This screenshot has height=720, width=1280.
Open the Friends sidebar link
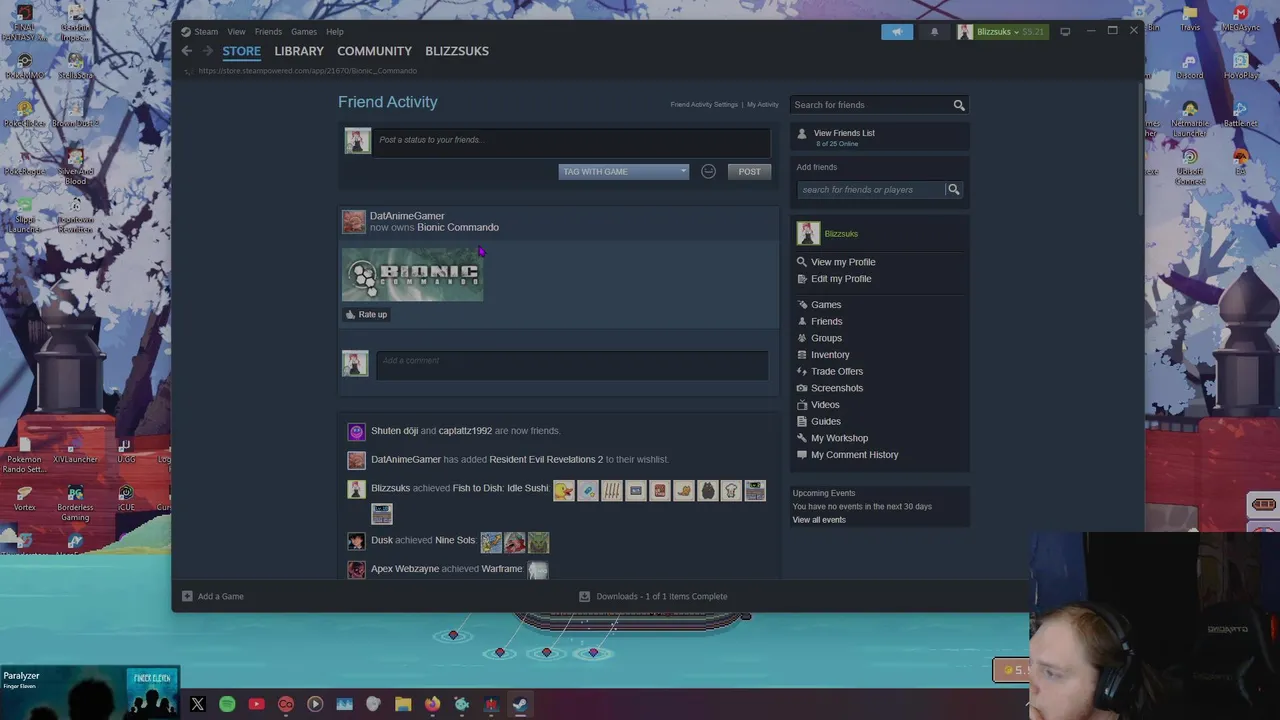[826, 322]
